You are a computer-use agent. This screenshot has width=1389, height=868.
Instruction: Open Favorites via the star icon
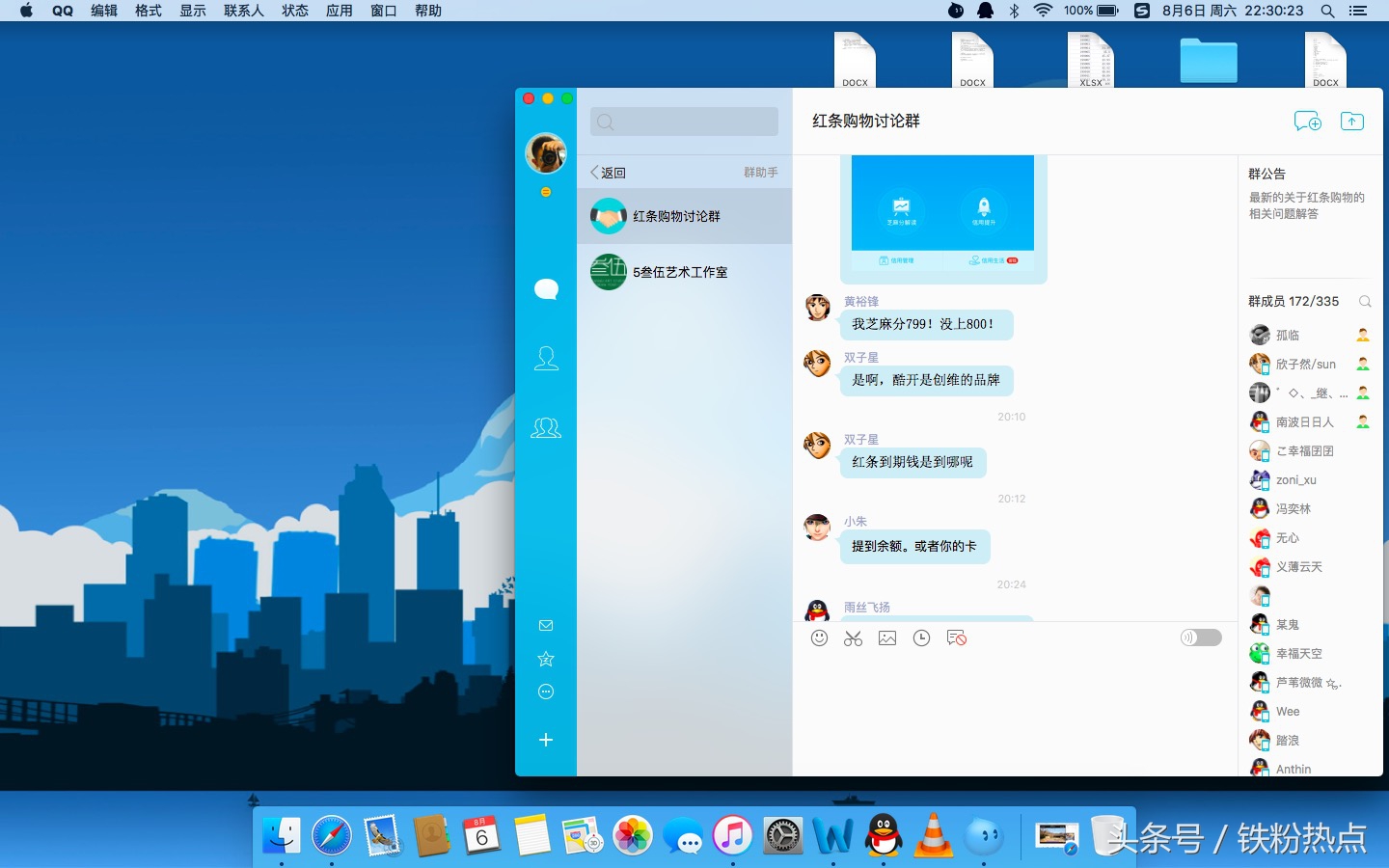click(546, 659)
